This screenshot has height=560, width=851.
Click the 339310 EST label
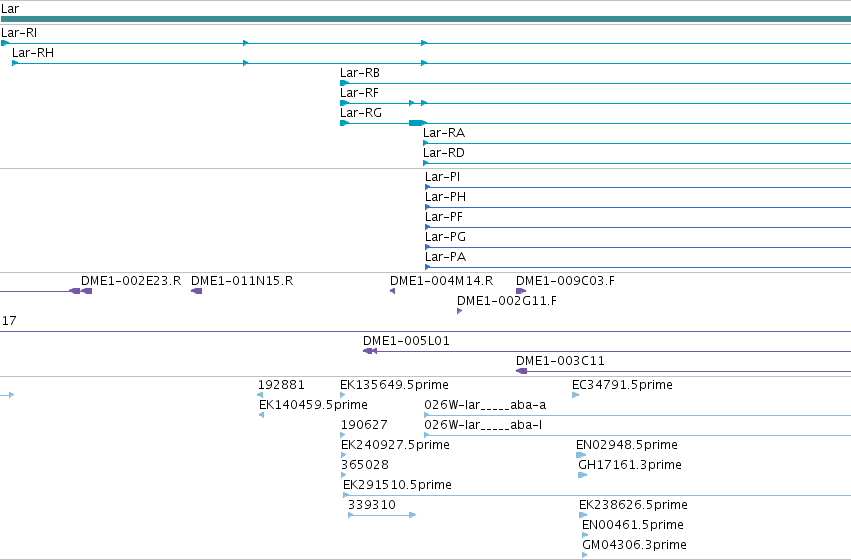(372, 505)
